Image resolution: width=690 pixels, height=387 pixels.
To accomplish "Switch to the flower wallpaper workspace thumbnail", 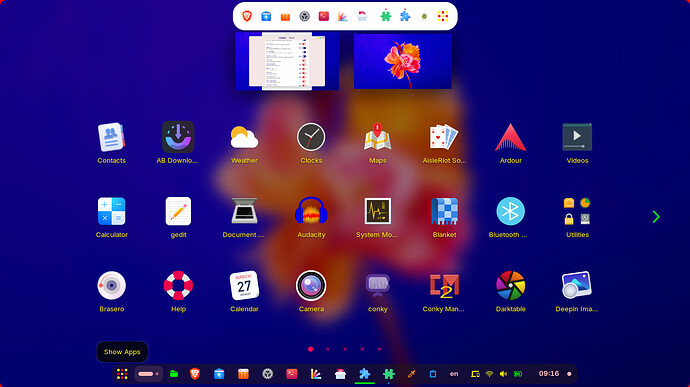I will (x=403, y=62).
